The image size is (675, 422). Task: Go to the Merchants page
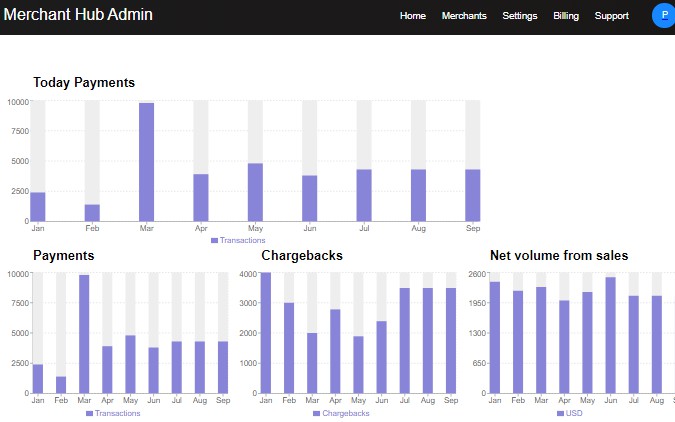464,16
